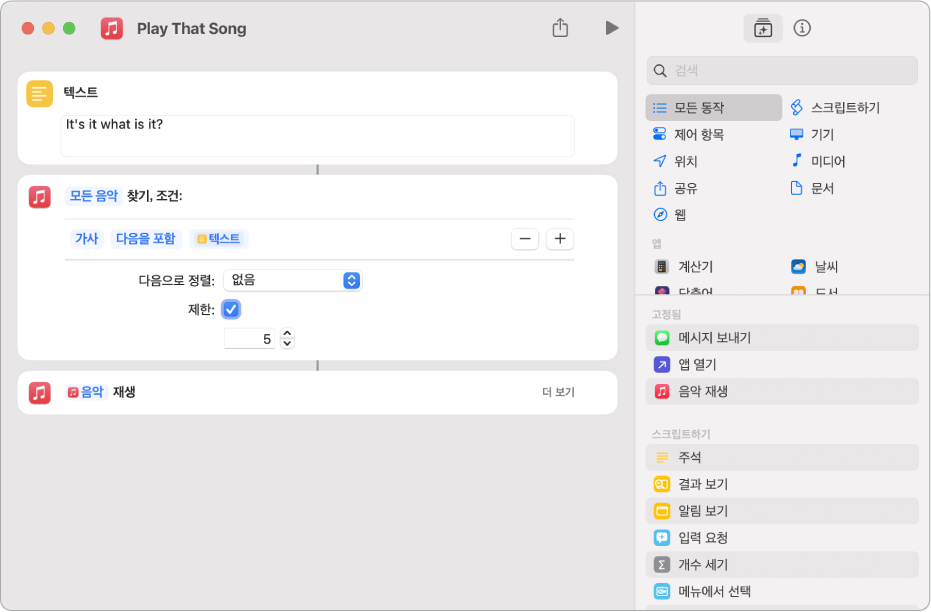
Task: Increase limit with stepper up arrow
Action: 287,334
